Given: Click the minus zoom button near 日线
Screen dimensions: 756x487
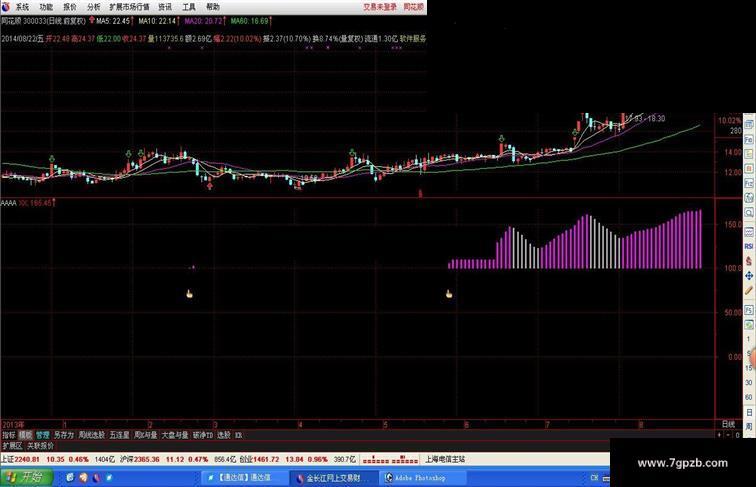Looking at the screenshot, I should pos(728,435).
